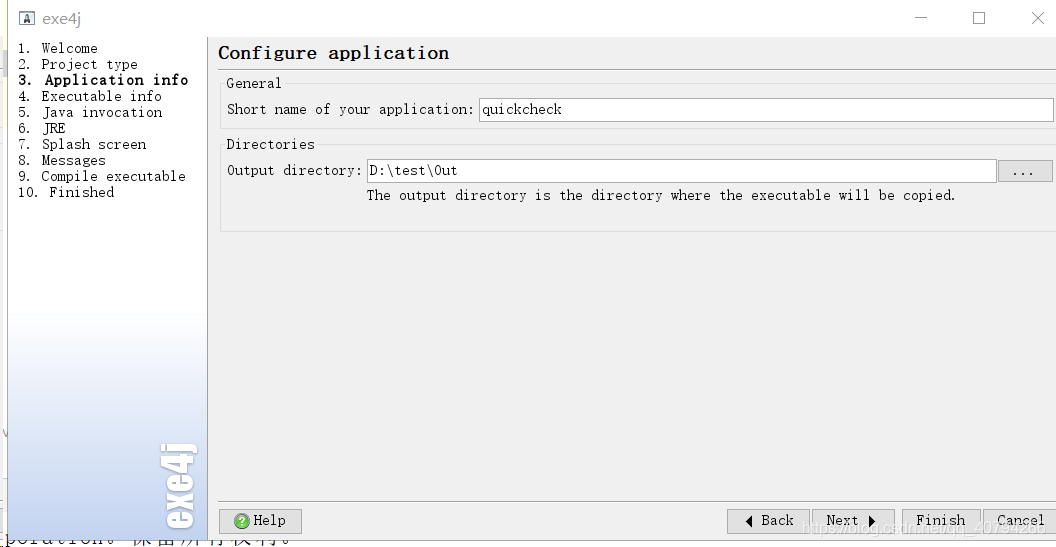The image size is (1056, 547).
Task: Select step 3 Application info
Action: pyautogui.click(x=103, y=80)
